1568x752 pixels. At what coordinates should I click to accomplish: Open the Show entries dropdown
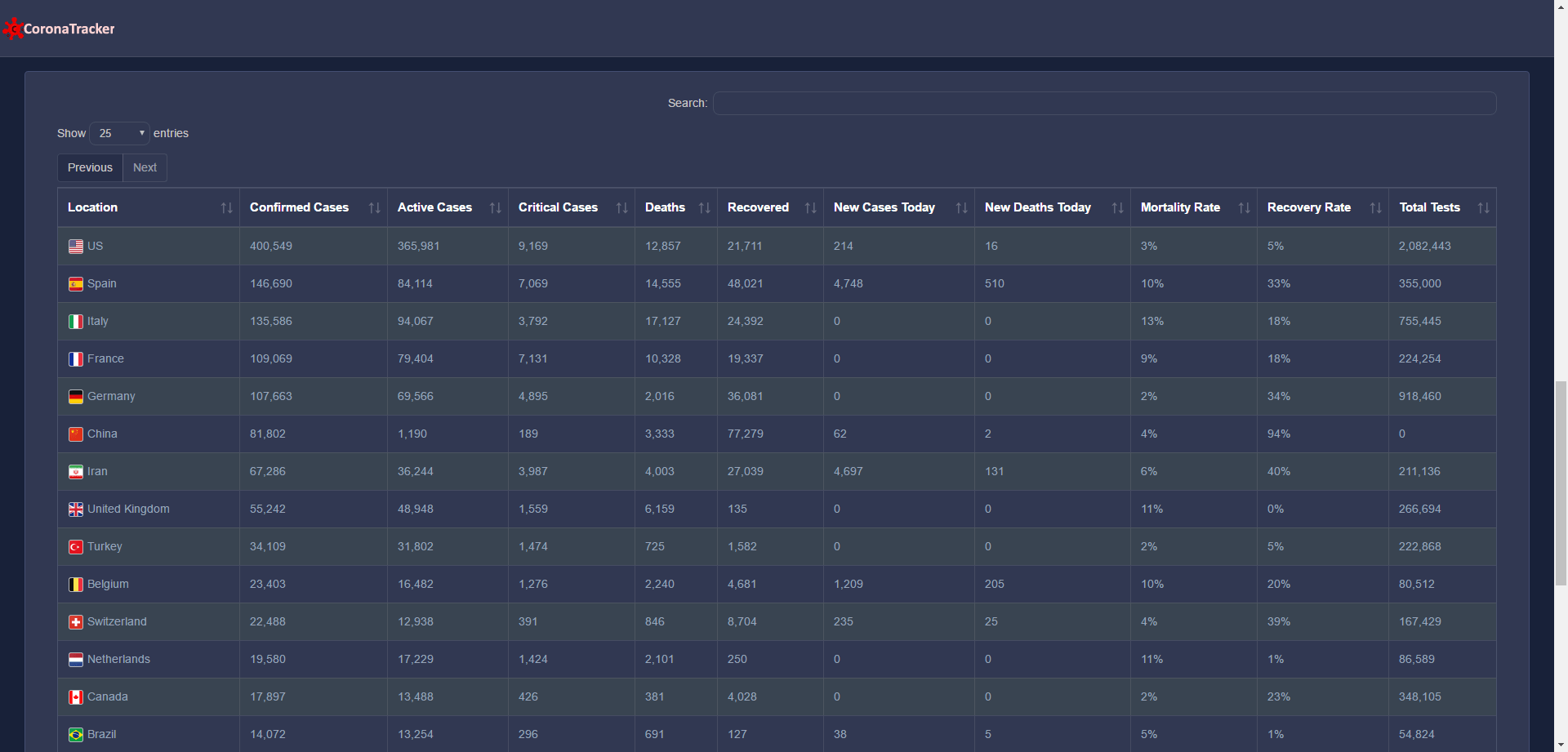coord(119,133)
